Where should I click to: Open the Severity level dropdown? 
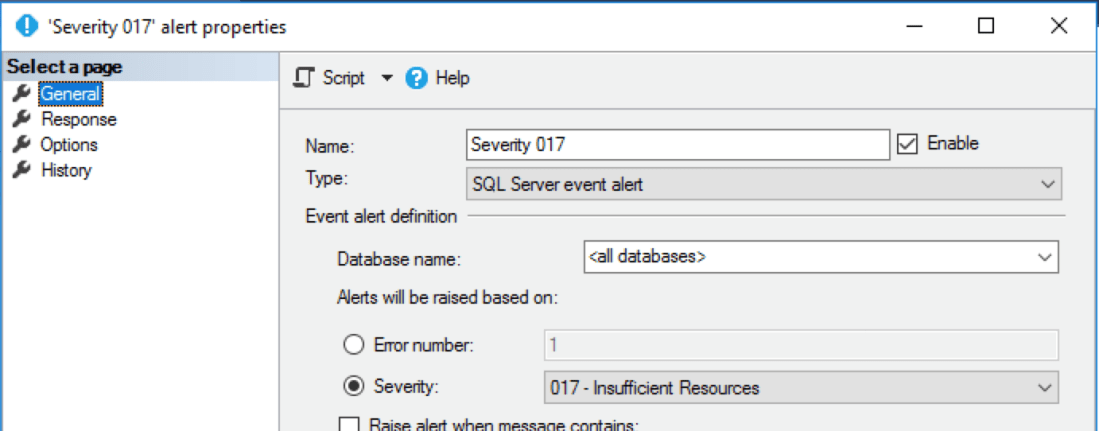tap(1045, 387)
